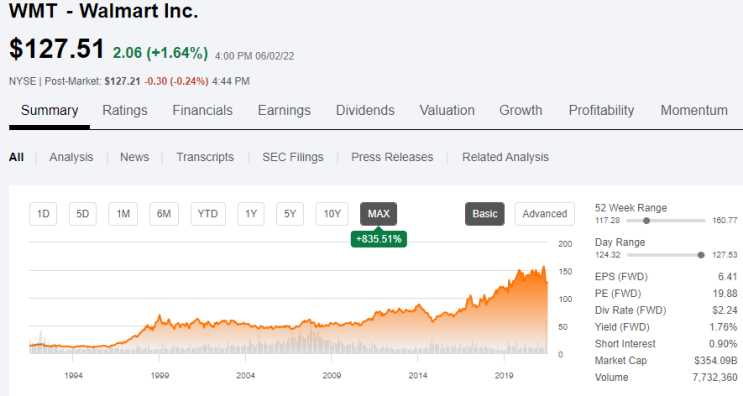The height and width of the screenshot is (396, 743).
Task: Select the YTD chart range
Action: pyautogui.click(x=208, y=214)
